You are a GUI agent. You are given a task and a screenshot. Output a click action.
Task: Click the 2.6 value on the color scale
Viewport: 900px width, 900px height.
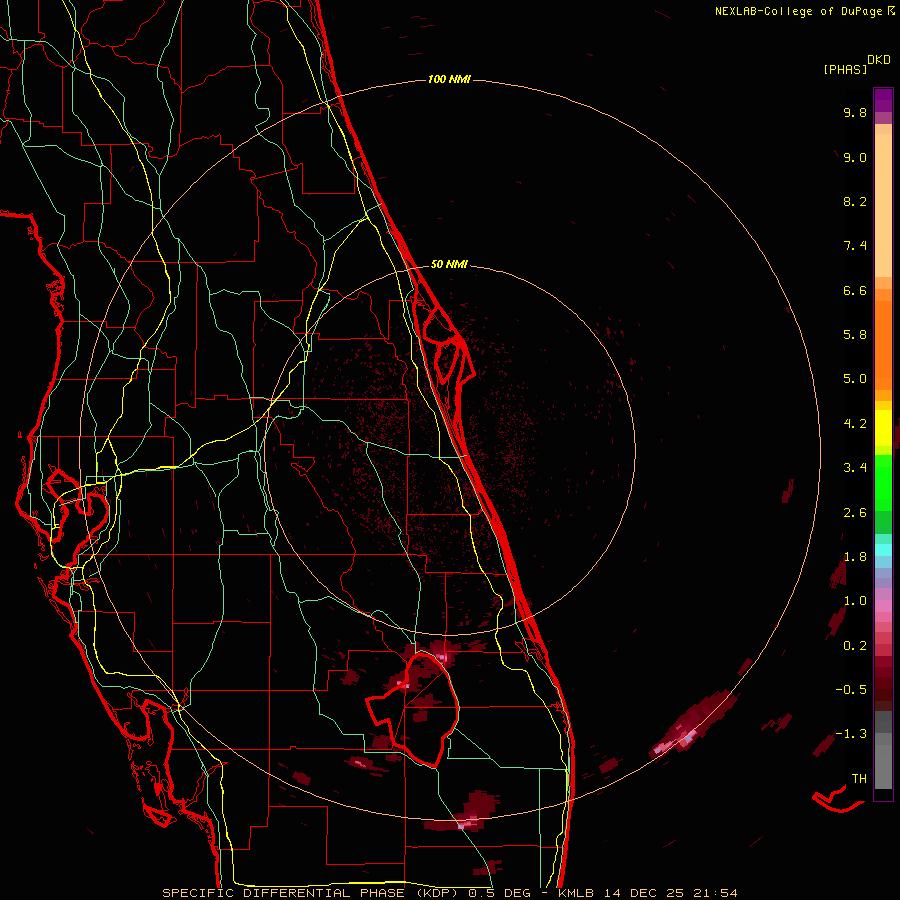pyautogui.click(x=855, y=513)
